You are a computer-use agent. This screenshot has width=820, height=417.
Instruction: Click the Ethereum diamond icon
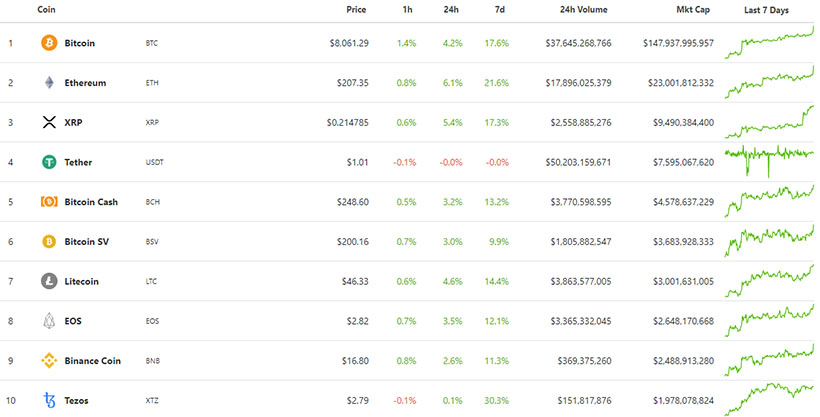49,83
